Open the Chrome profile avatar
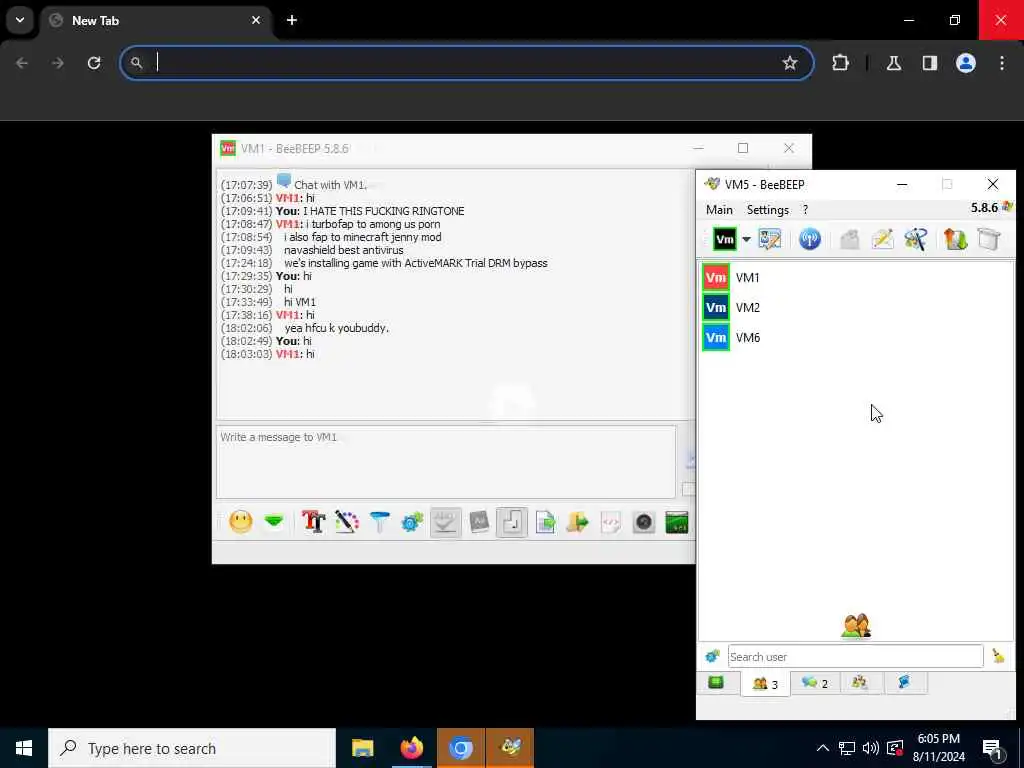This screenshot has width=1024, height=768. (965, 63)
